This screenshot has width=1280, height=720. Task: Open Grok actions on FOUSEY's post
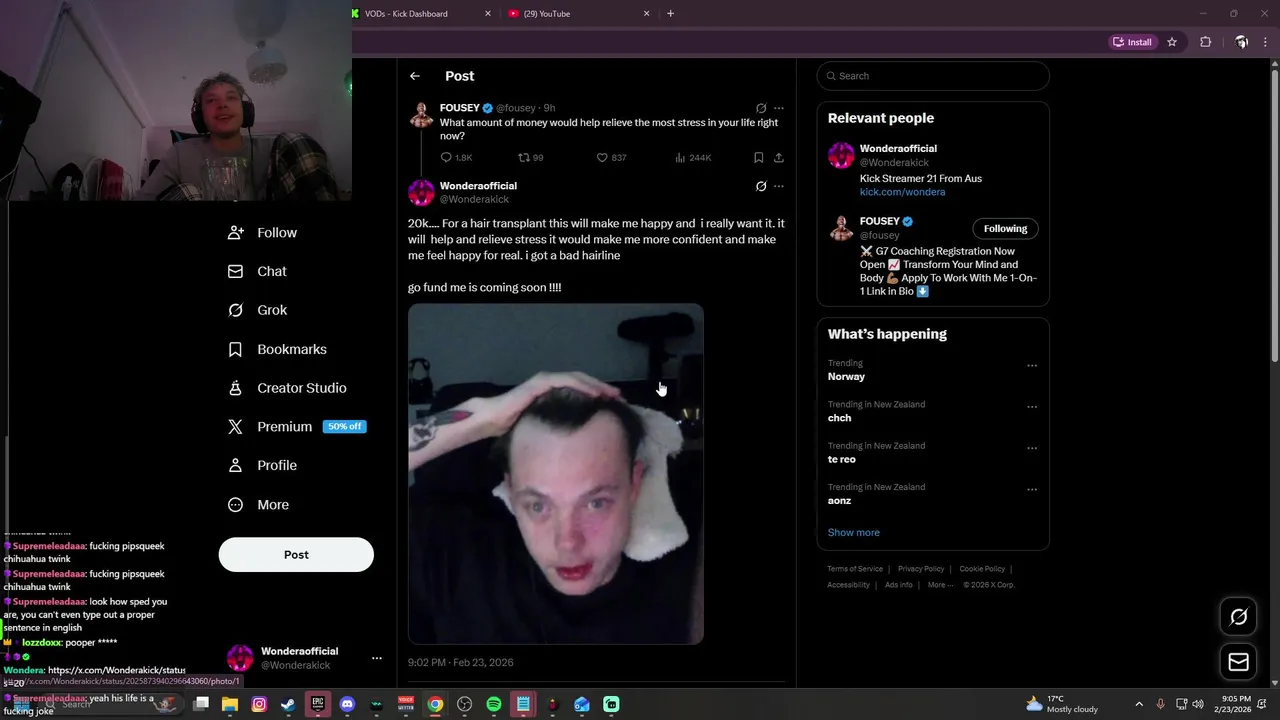[761, 108]
